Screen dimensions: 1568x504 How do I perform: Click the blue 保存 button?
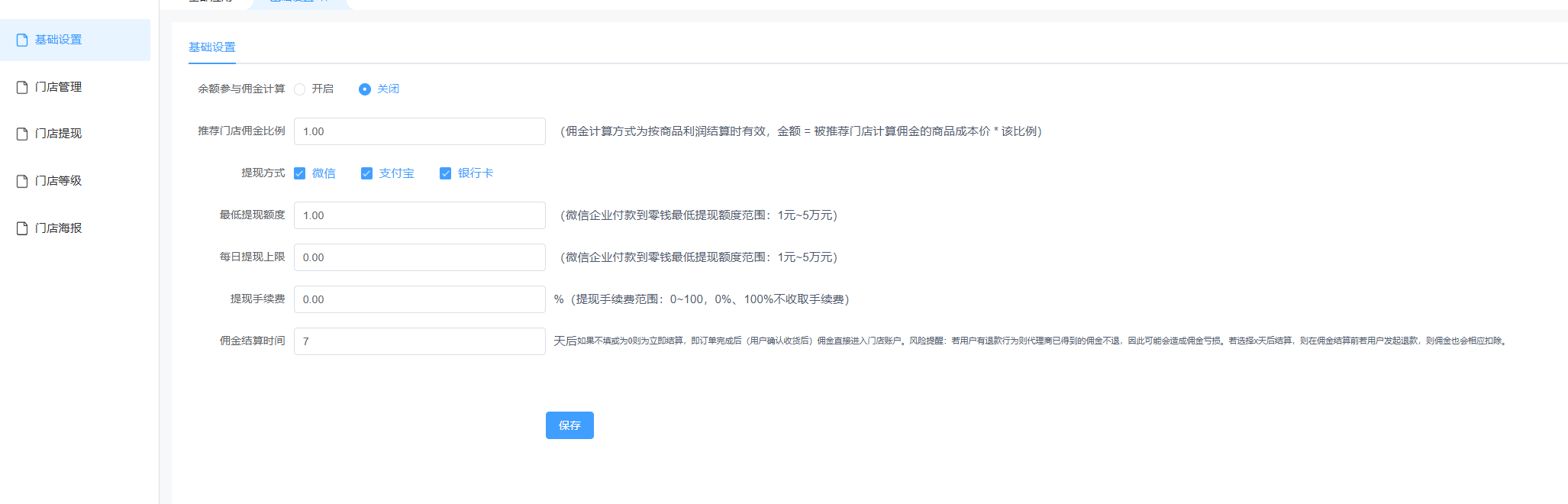[x=569, y=425]
